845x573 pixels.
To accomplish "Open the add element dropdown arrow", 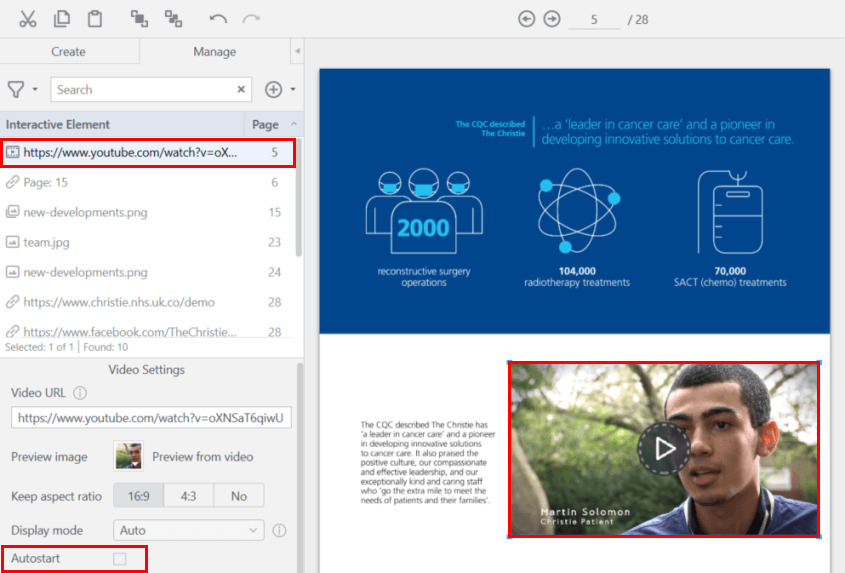I will point(293,89).
